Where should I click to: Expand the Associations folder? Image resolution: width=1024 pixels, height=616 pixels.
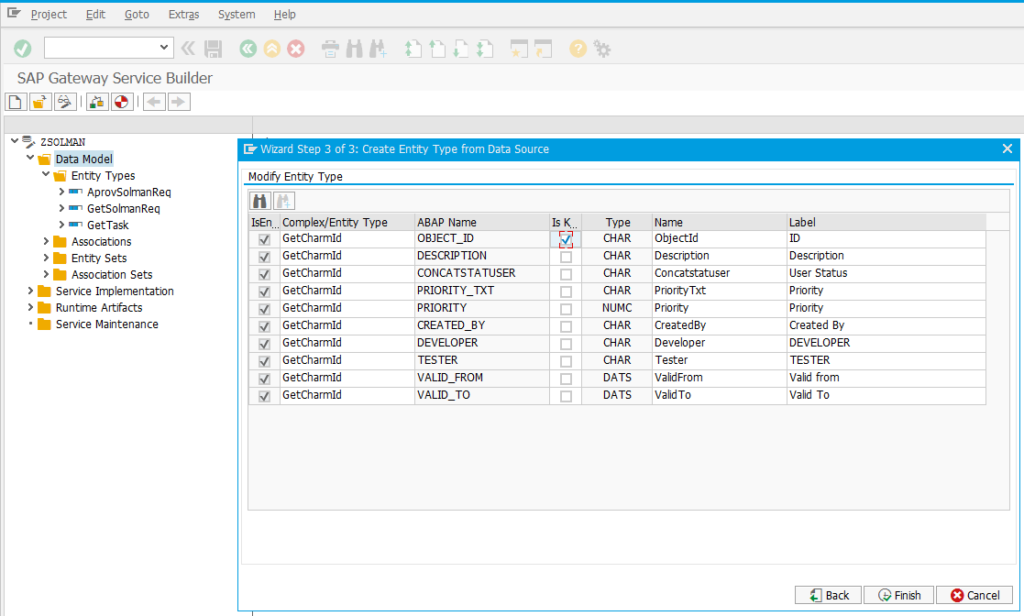(x=46, y=241)
